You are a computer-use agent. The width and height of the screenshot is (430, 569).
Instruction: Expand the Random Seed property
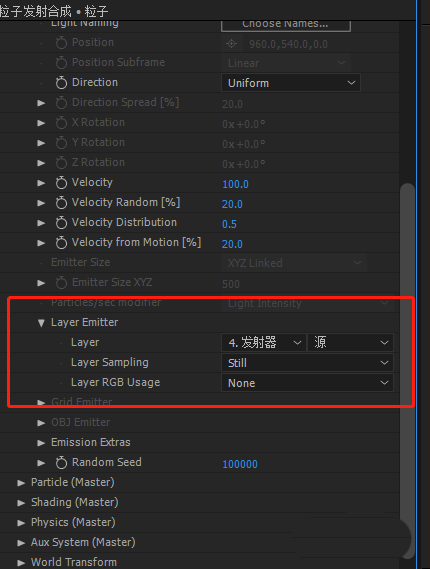[41, 463]
